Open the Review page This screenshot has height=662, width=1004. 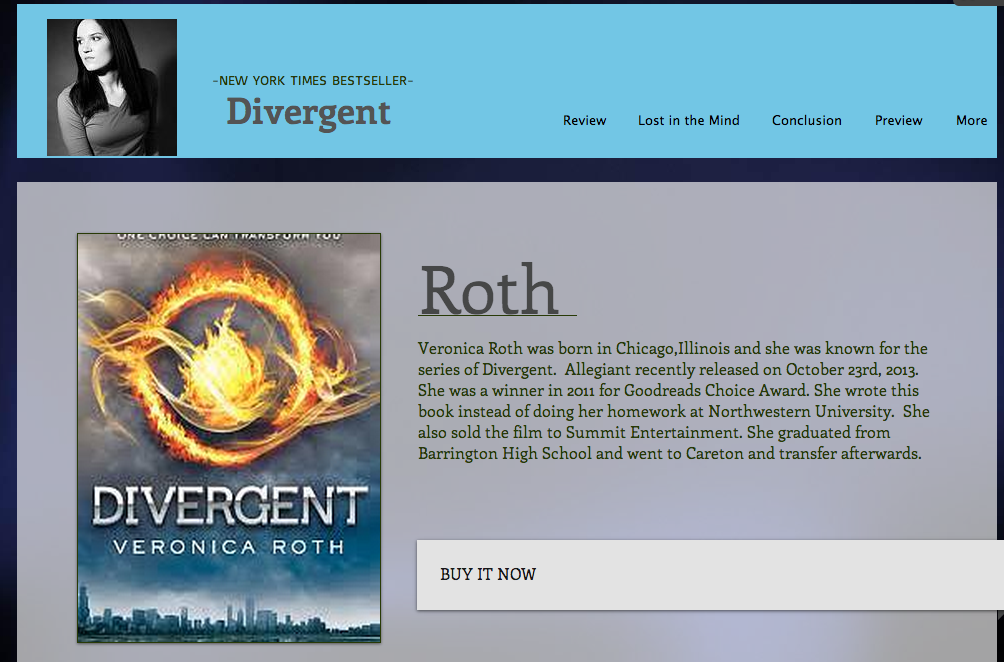pyautogui.click(x=584, y=121)
